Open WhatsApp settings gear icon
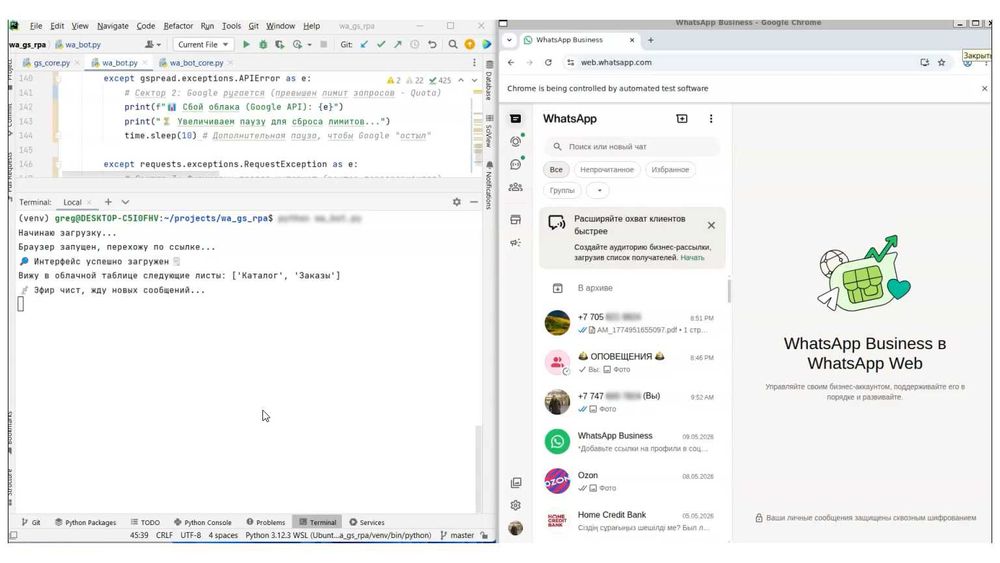 516,506
